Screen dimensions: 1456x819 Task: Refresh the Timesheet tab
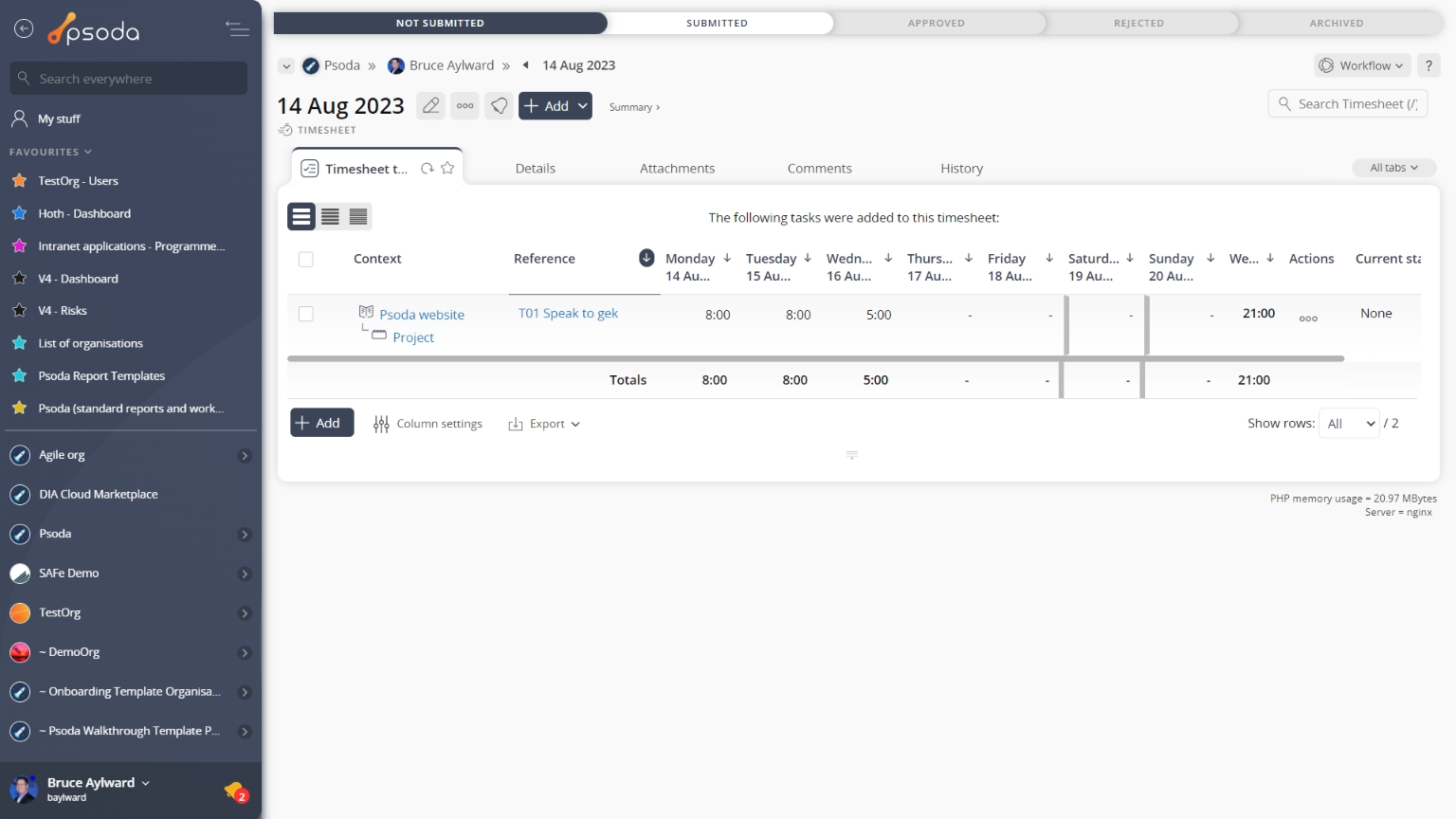point(428,168)
